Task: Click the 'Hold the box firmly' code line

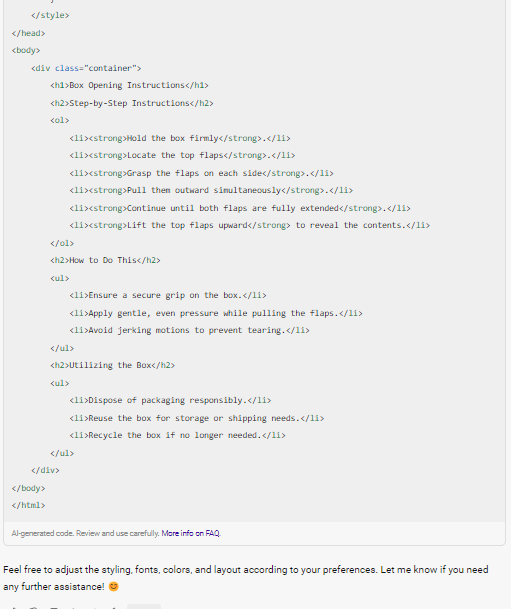Action: click(180, 138)
